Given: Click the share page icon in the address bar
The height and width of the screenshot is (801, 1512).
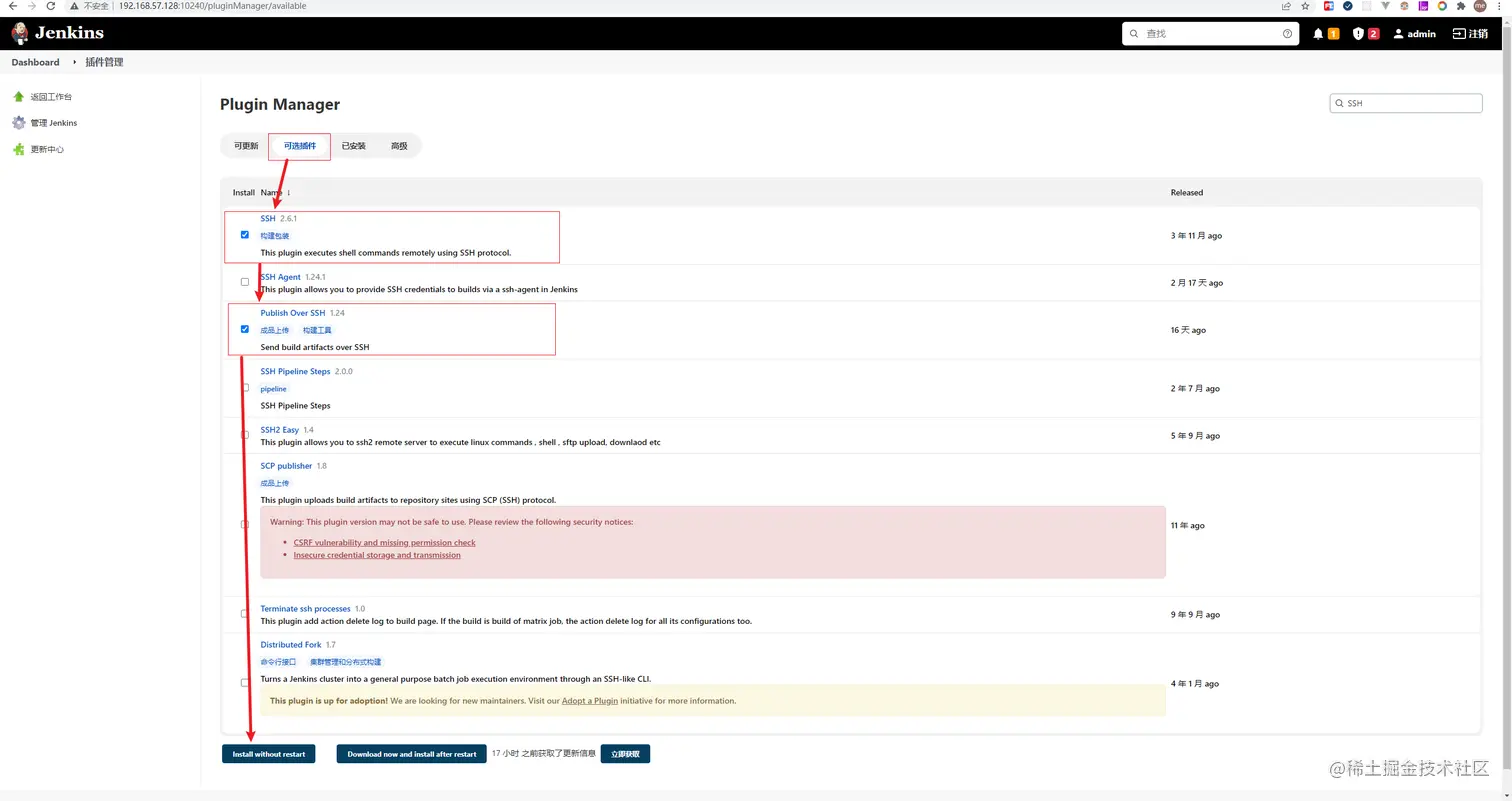Looking at the screenshot, I should click(1286, 6).
